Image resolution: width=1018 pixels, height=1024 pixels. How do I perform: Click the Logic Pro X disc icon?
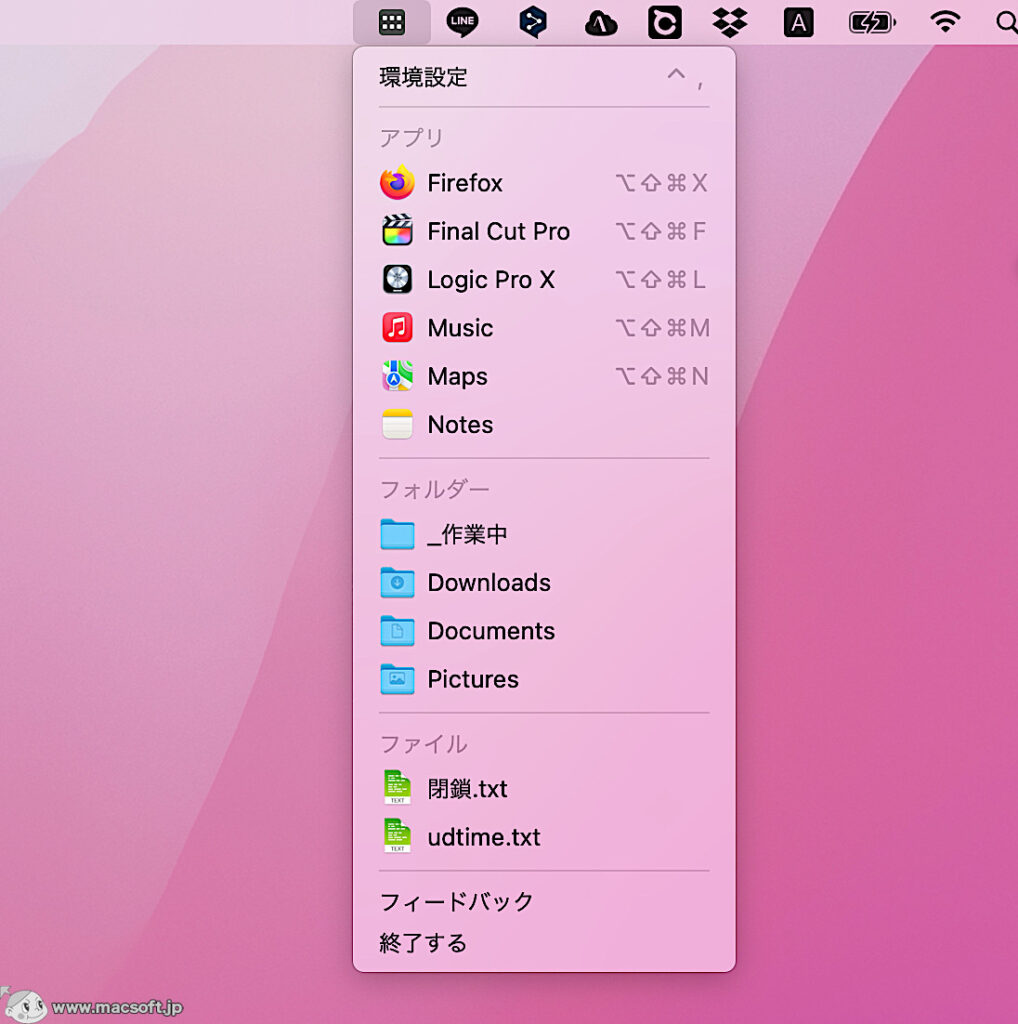[397, 279]
